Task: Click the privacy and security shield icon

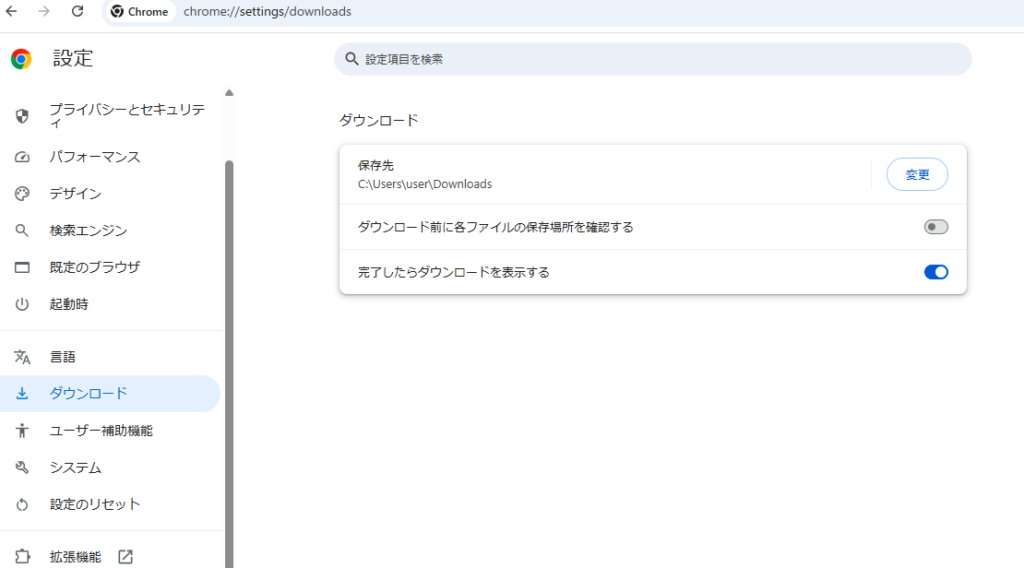Action: 22,116
